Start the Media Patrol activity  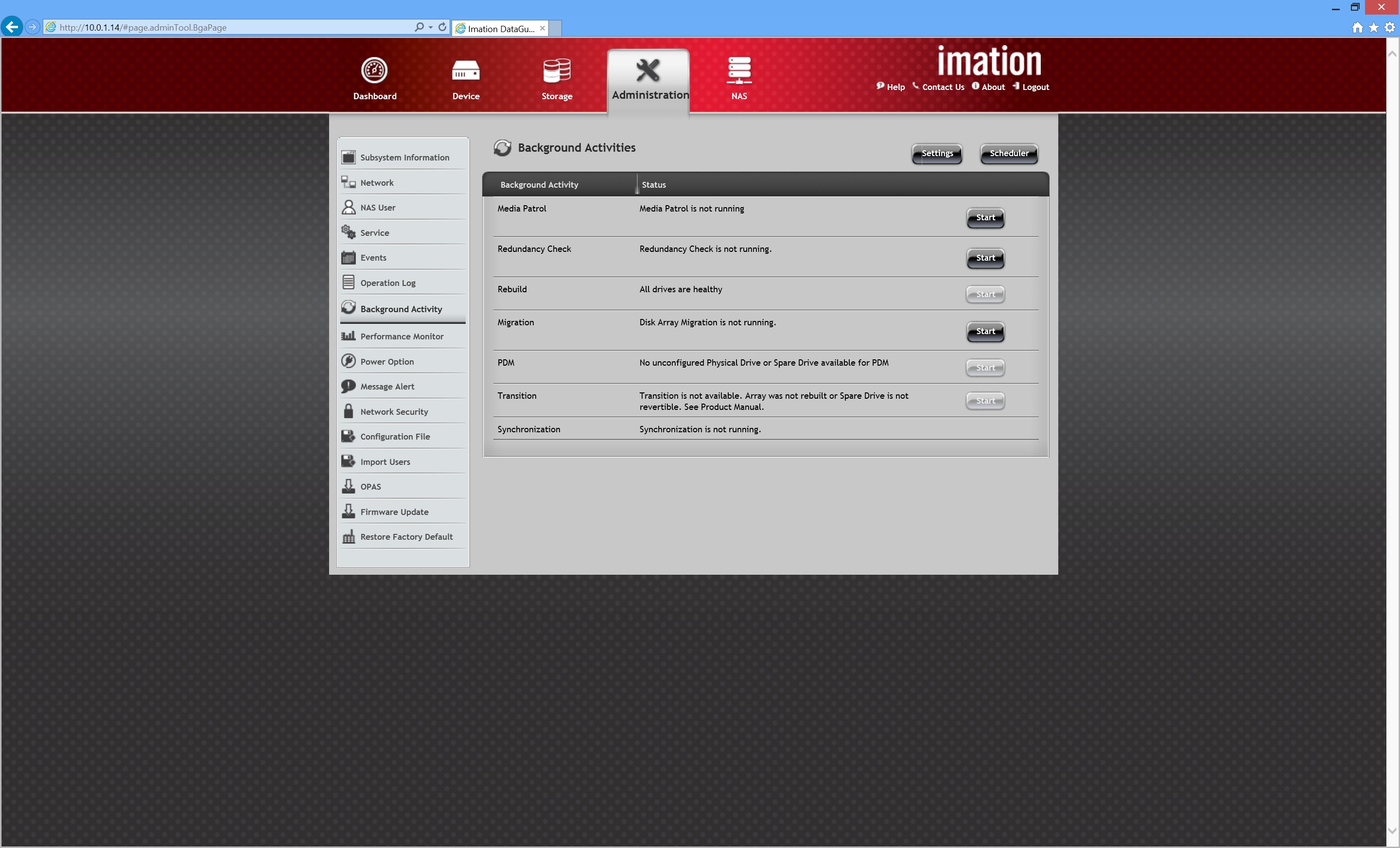[985, 218]
